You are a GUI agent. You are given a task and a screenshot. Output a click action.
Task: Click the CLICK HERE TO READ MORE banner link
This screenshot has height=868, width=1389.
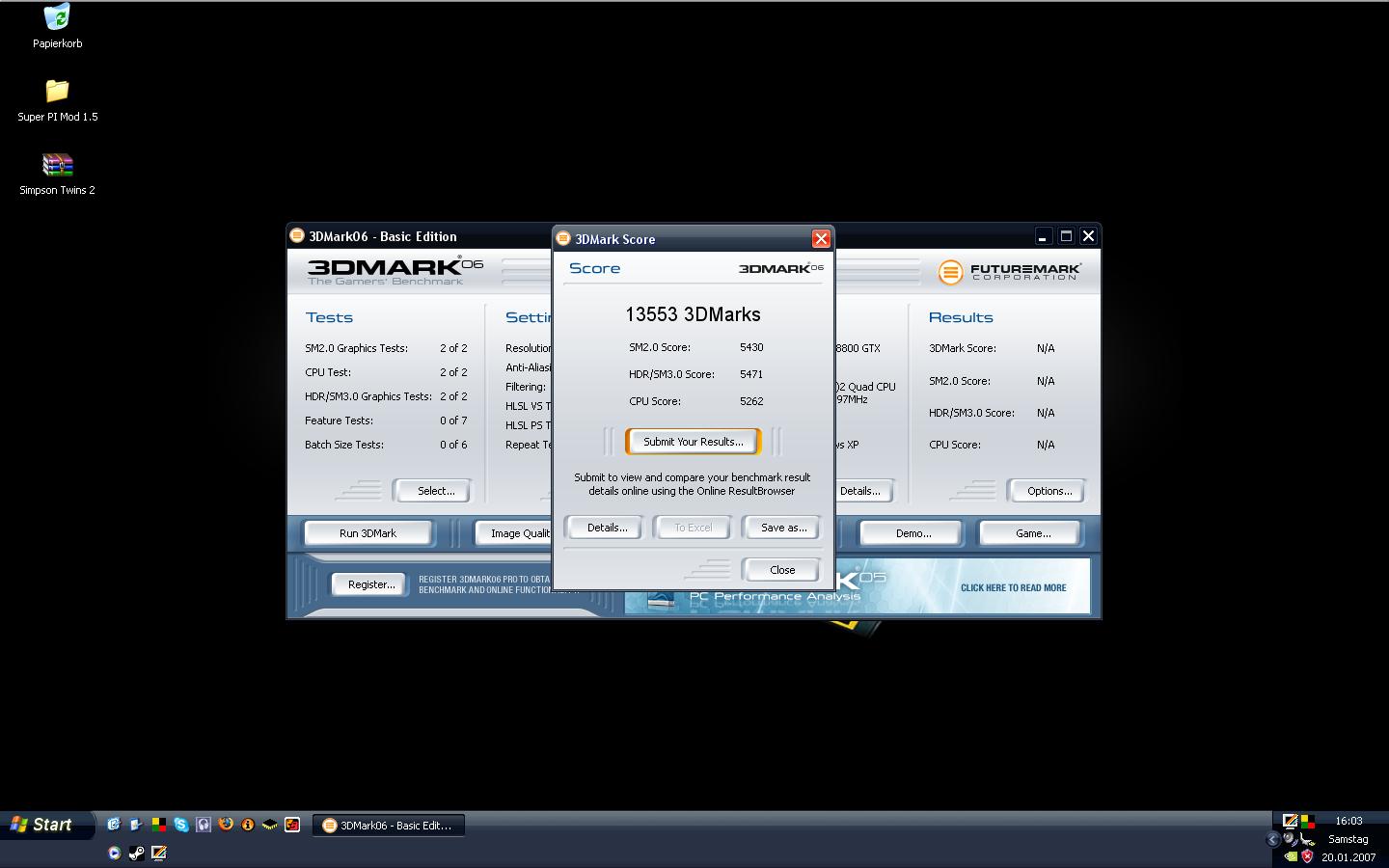(x=1013, y=587)
